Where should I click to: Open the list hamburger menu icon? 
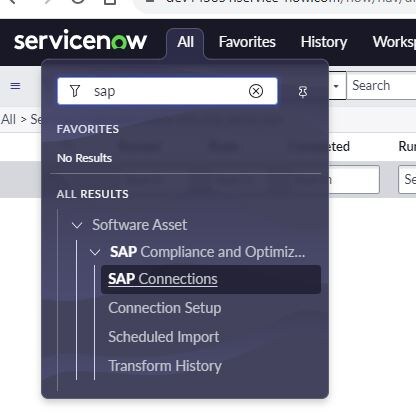pyautogui.click(x=15, y=86)
